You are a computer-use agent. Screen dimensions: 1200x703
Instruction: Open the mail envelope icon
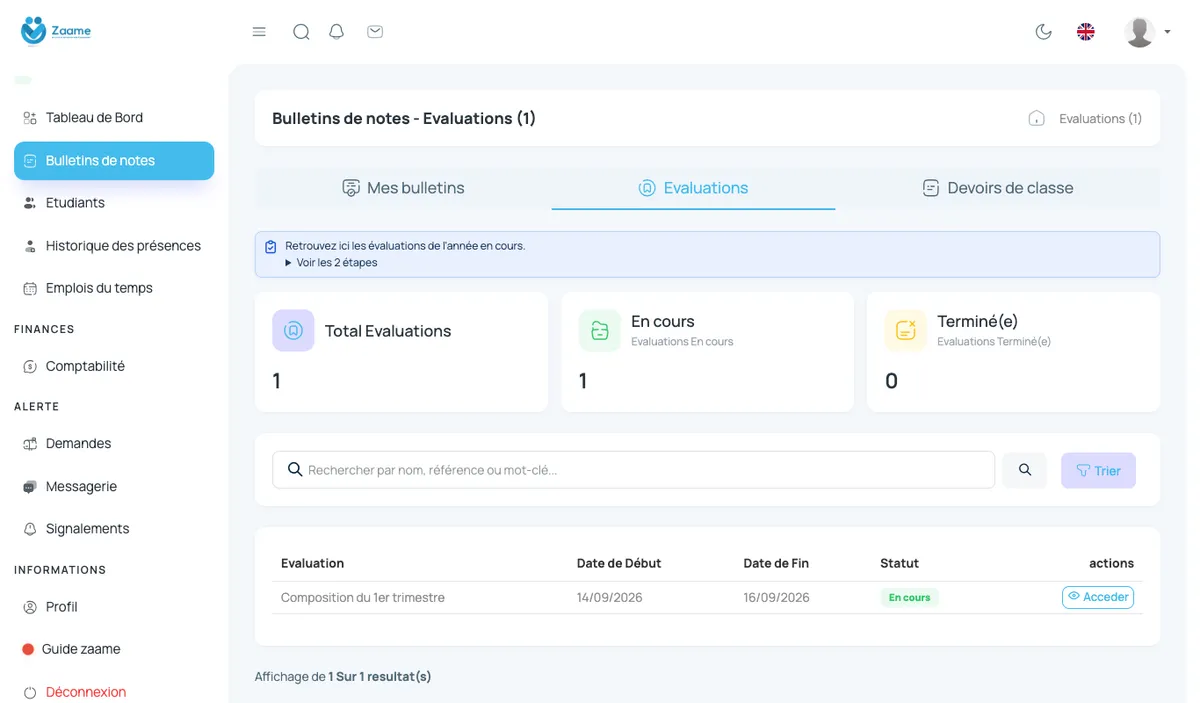pos(375,32)
